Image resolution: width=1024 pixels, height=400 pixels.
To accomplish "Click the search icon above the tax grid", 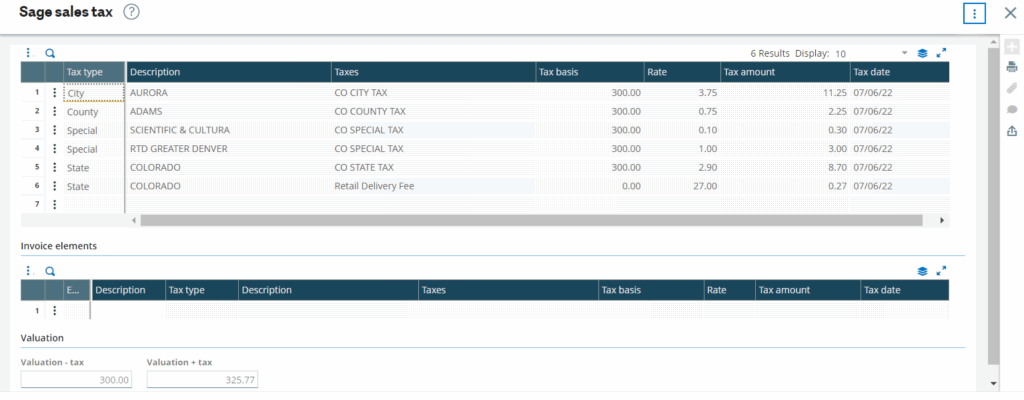I will 50,53.
